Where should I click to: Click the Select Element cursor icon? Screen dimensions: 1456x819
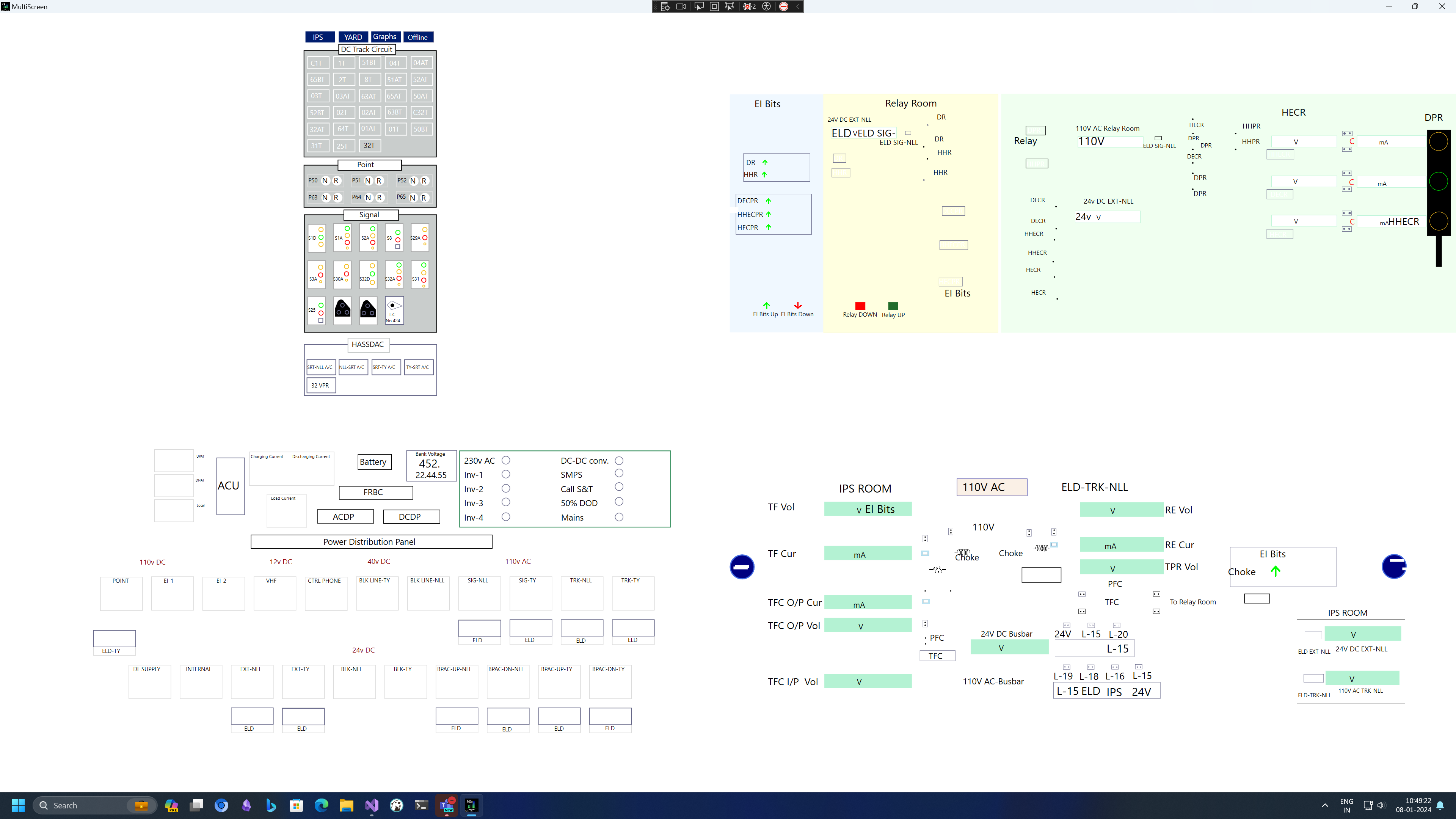pos(698,7)
